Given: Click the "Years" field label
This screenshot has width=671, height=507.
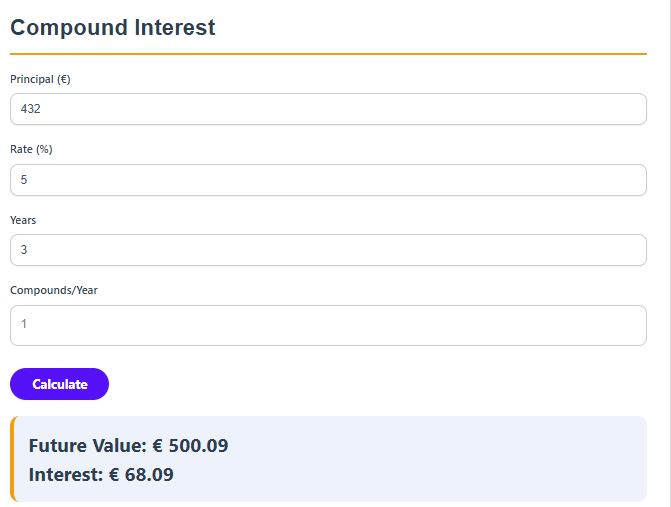Looking at the screenshot, I should tap(23, 220).
